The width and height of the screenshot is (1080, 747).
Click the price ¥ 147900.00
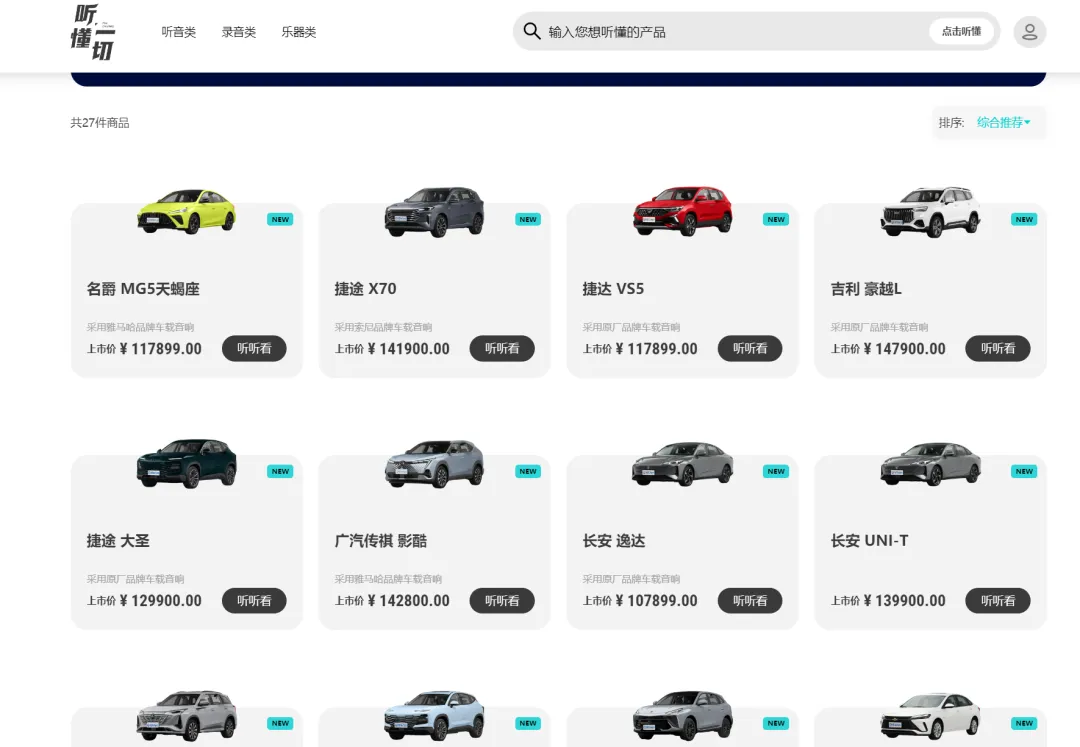904,349
